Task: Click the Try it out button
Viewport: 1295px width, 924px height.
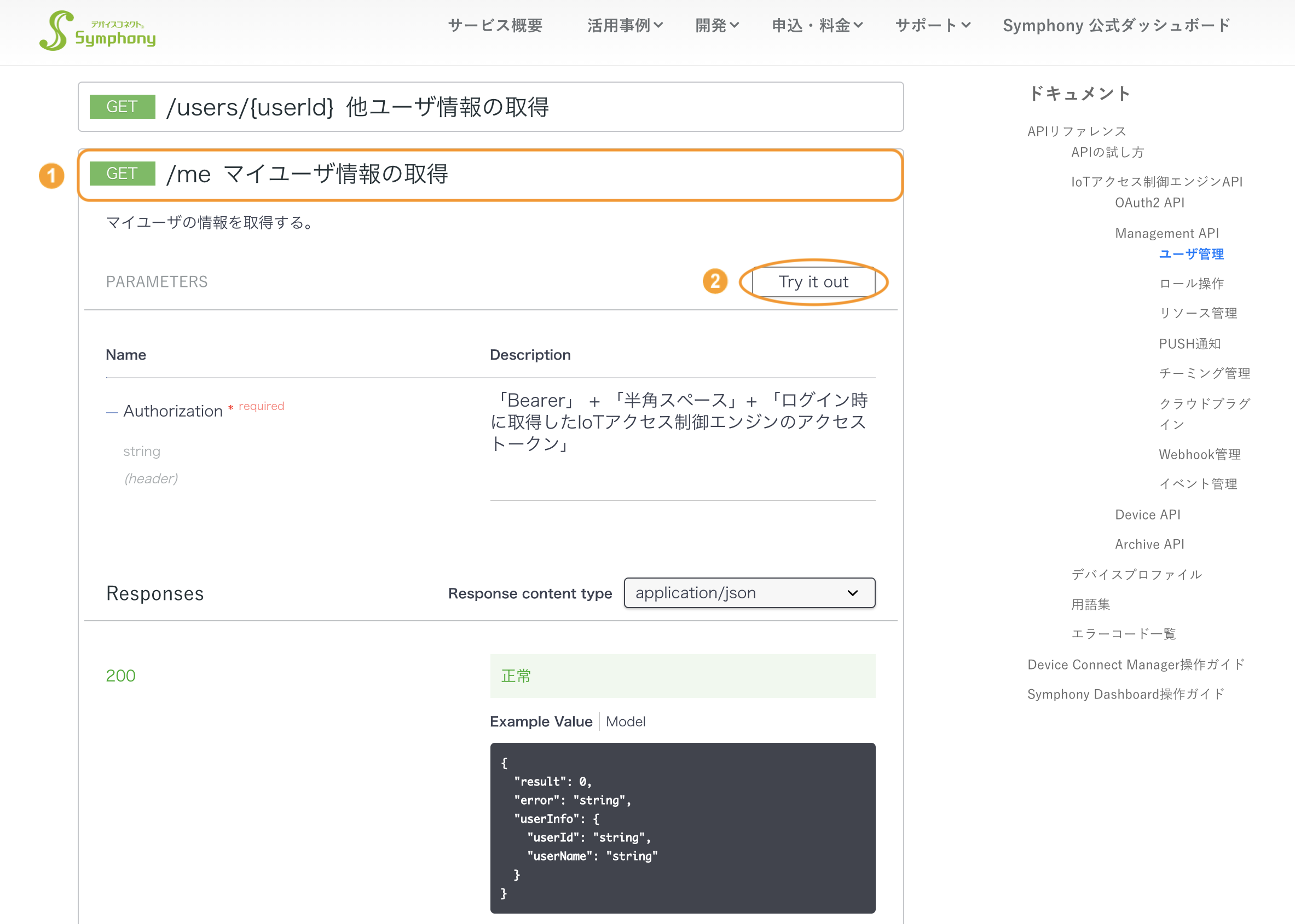Action: click(814, 282)
